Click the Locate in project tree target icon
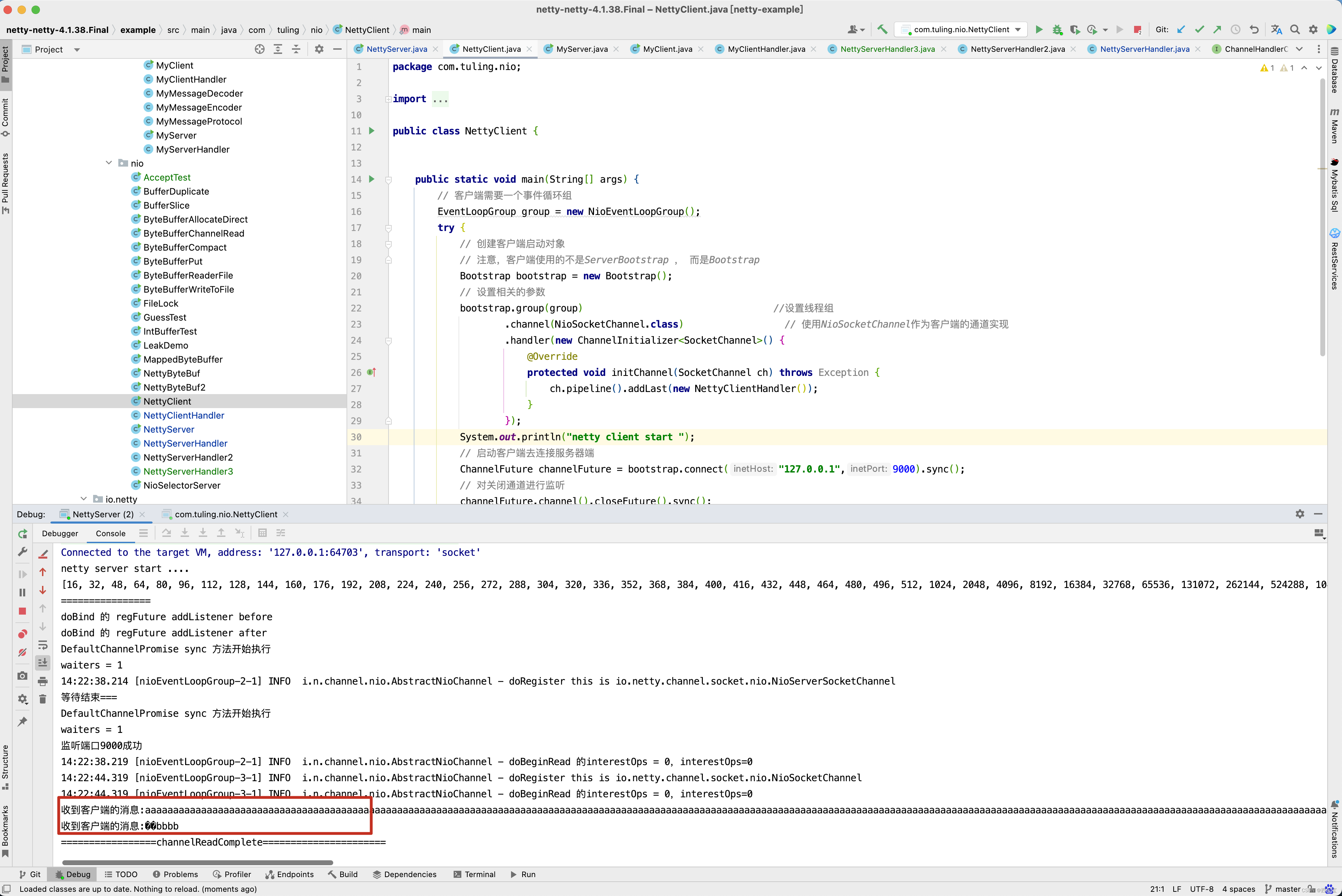The image size is (1342, 896). click(x=259, y=49)
